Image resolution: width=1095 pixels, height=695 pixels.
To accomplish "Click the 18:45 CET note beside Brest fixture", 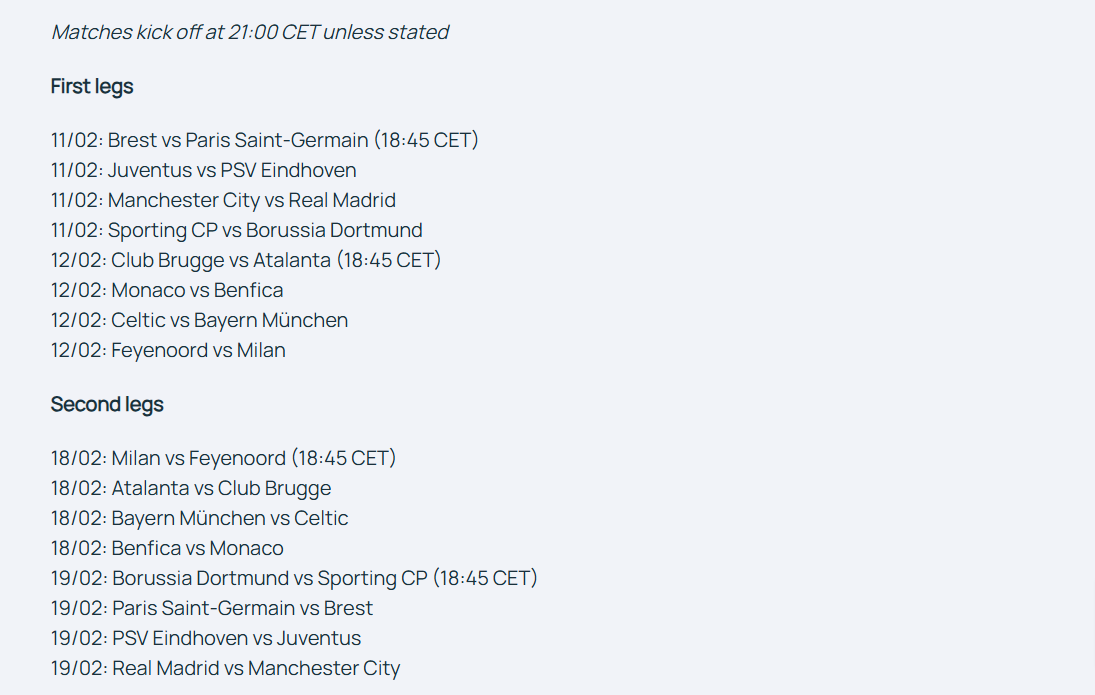I will point(426,140).
